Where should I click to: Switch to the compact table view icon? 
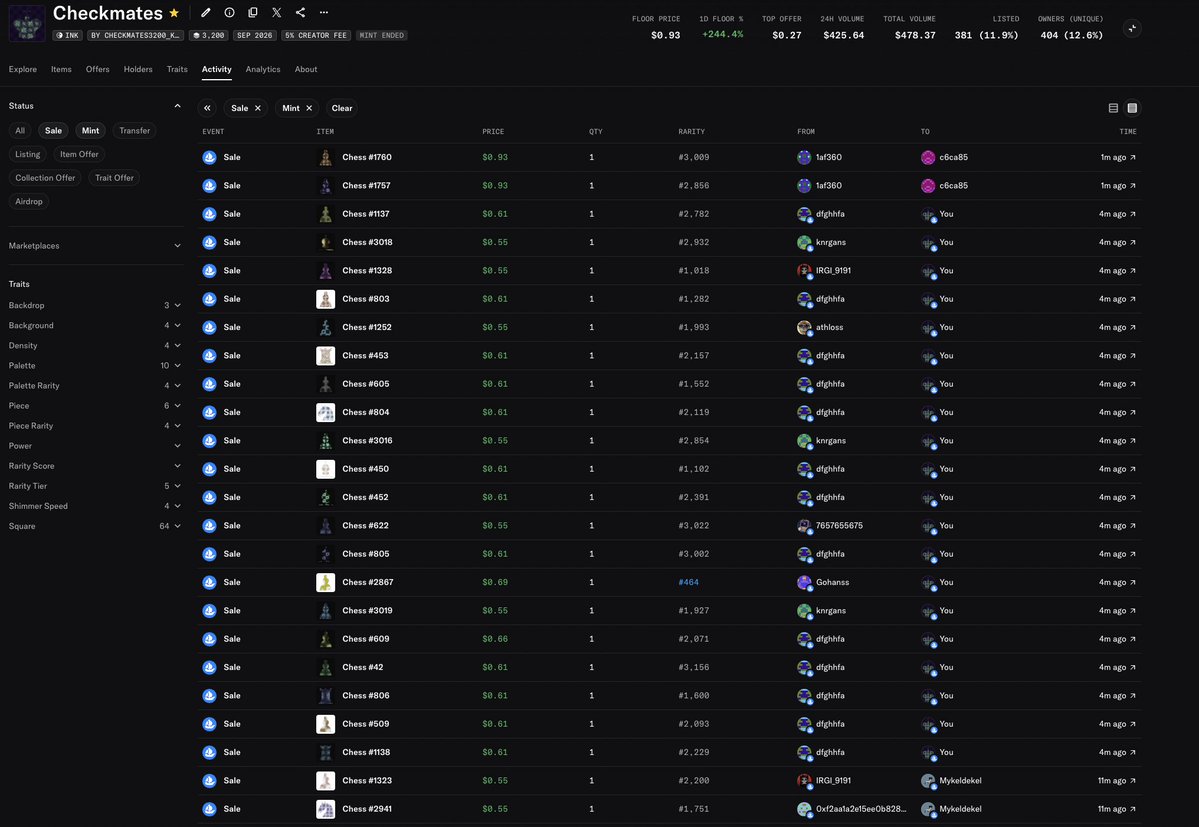point(1113,108)
